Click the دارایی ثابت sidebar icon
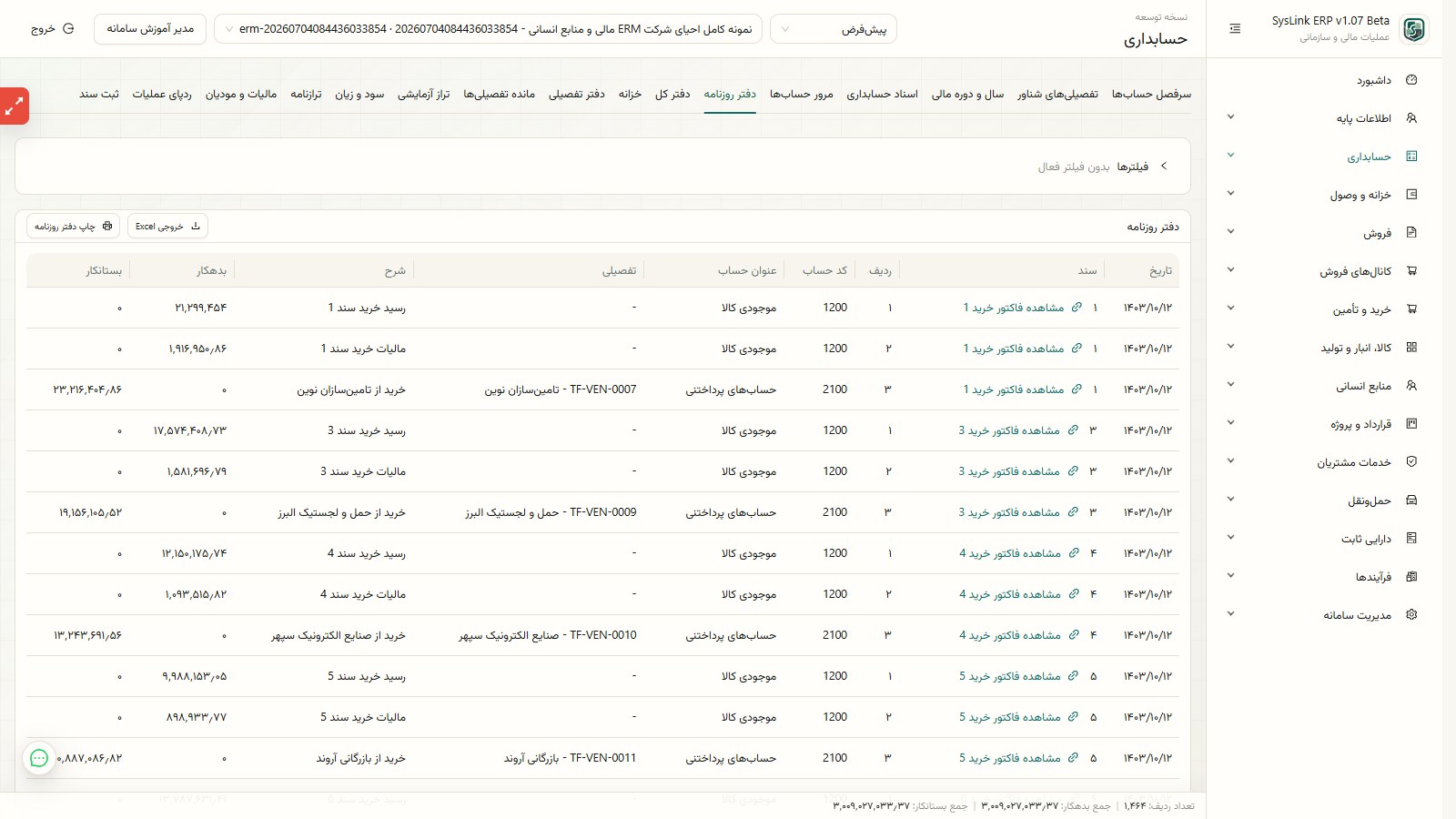 point(1411,539)
